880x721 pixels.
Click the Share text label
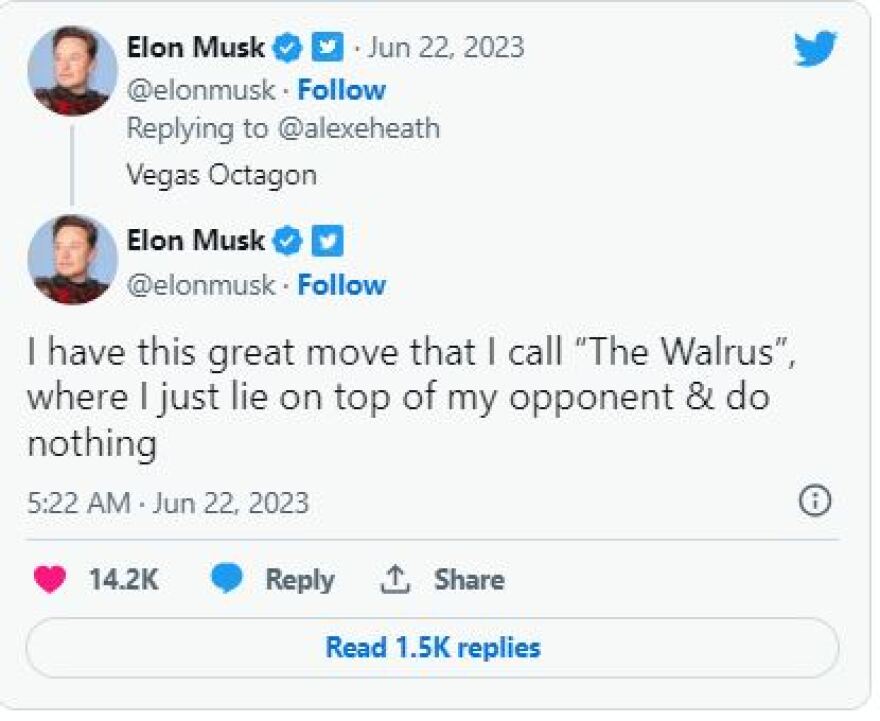468,580
